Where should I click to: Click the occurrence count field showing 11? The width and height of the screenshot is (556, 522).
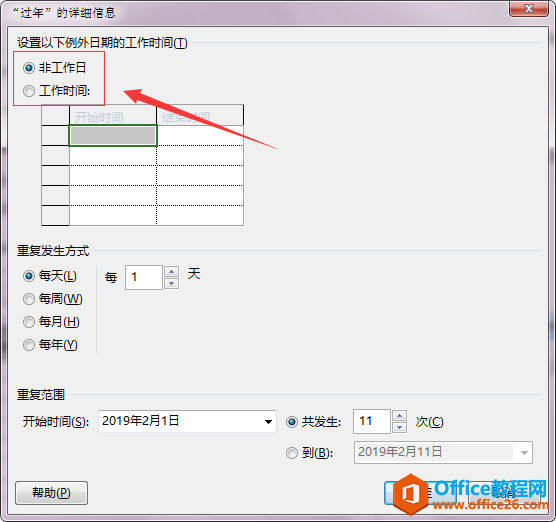372,422
